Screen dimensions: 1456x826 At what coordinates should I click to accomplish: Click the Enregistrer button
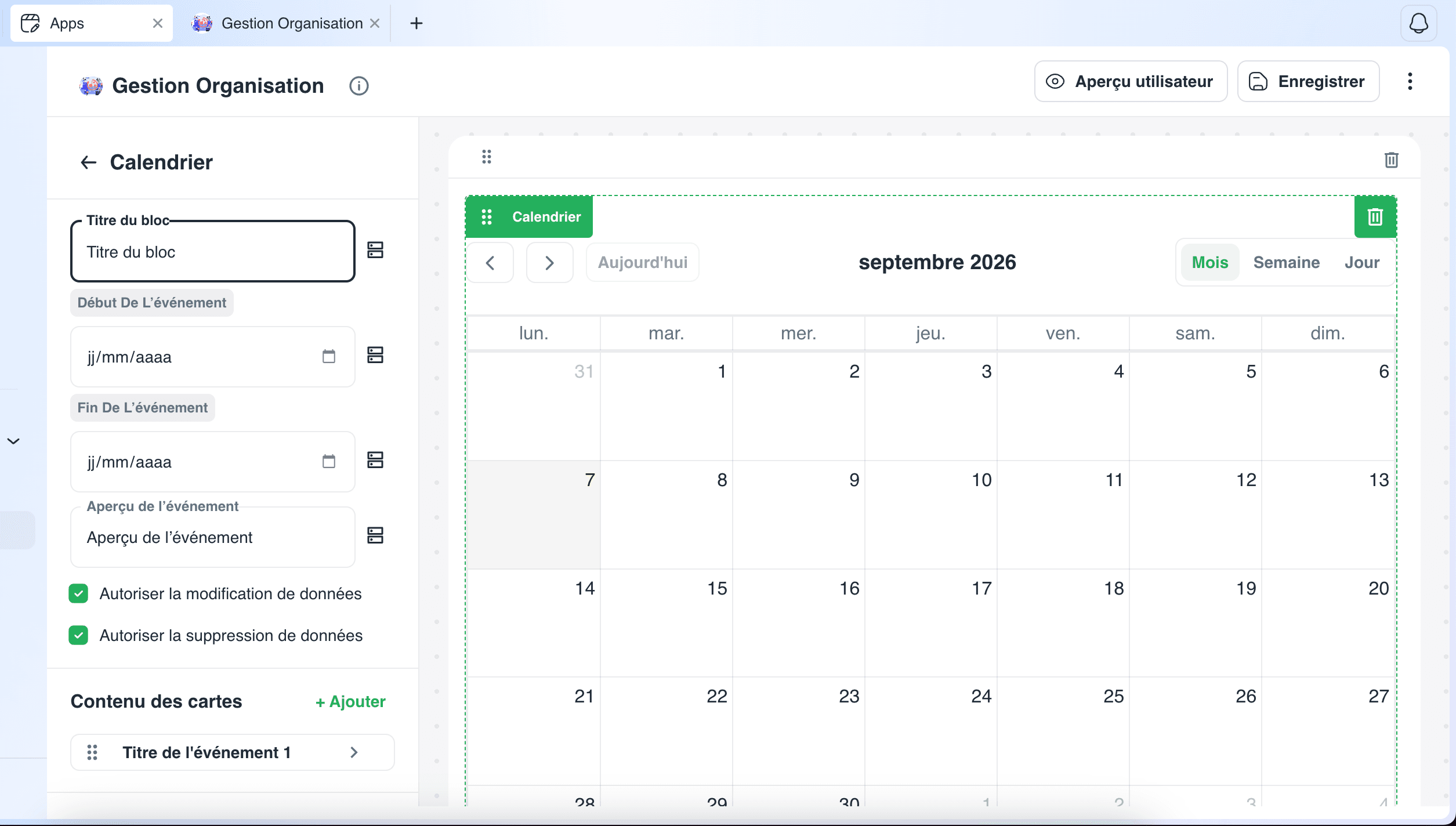click(1308, 81)
